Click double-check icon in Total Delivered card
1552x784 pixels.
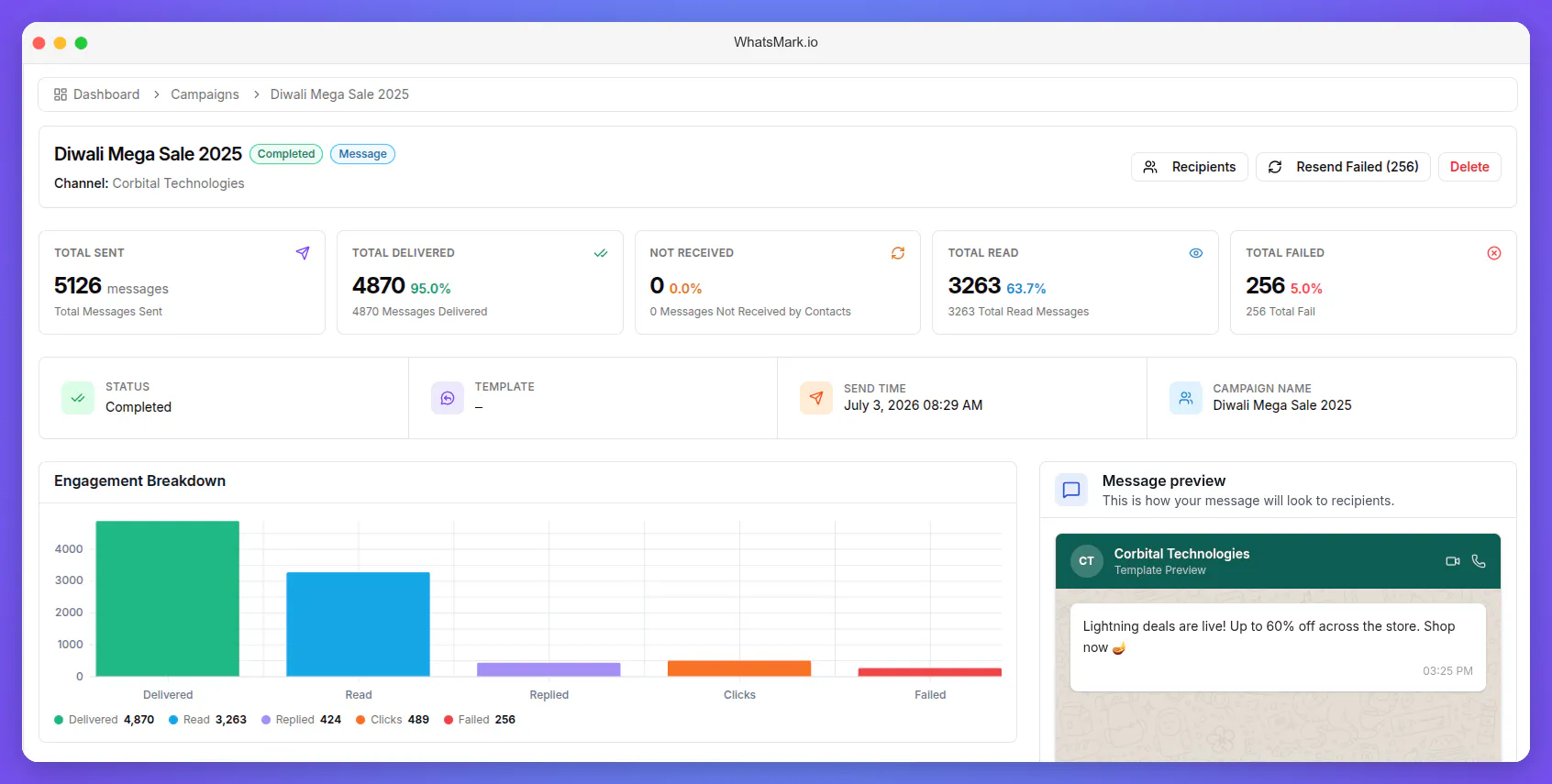click(x=601, y=253)
